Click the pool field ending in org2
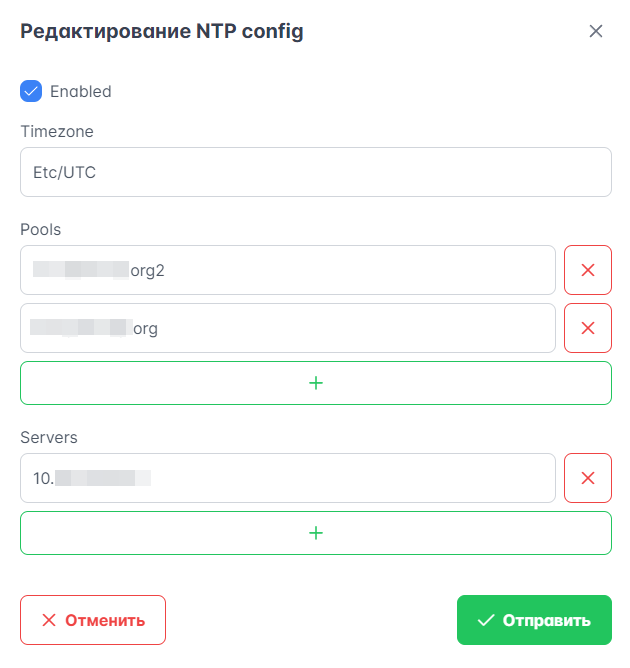630x668 pixels. [x=287, y=270]
